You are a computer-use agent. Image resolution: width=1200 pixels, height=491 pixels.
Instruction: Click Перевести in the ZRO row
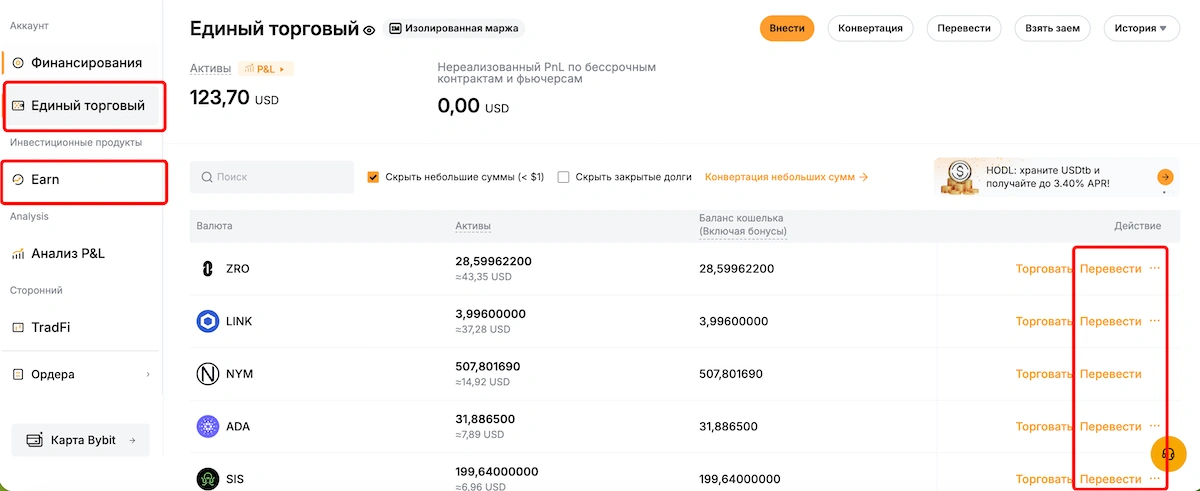pyautogui.click(x=1110, y=269)
